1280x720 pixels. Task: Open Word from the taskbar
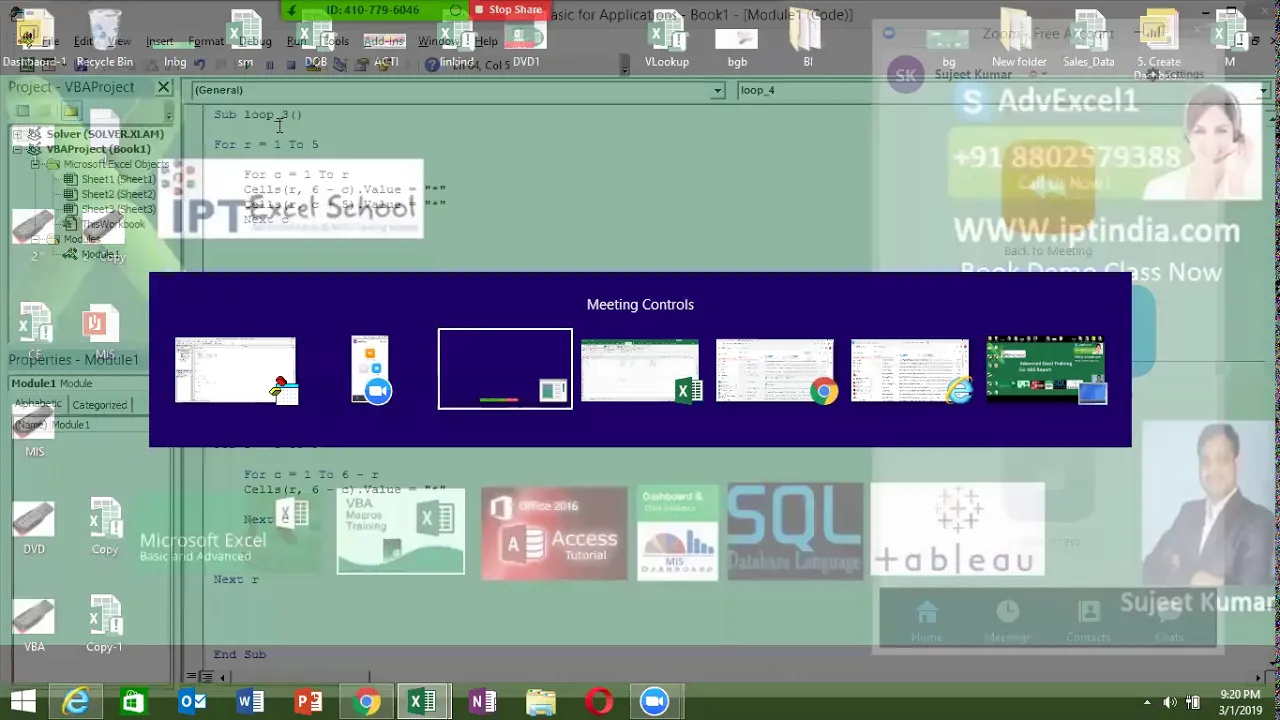pos(250,702)
